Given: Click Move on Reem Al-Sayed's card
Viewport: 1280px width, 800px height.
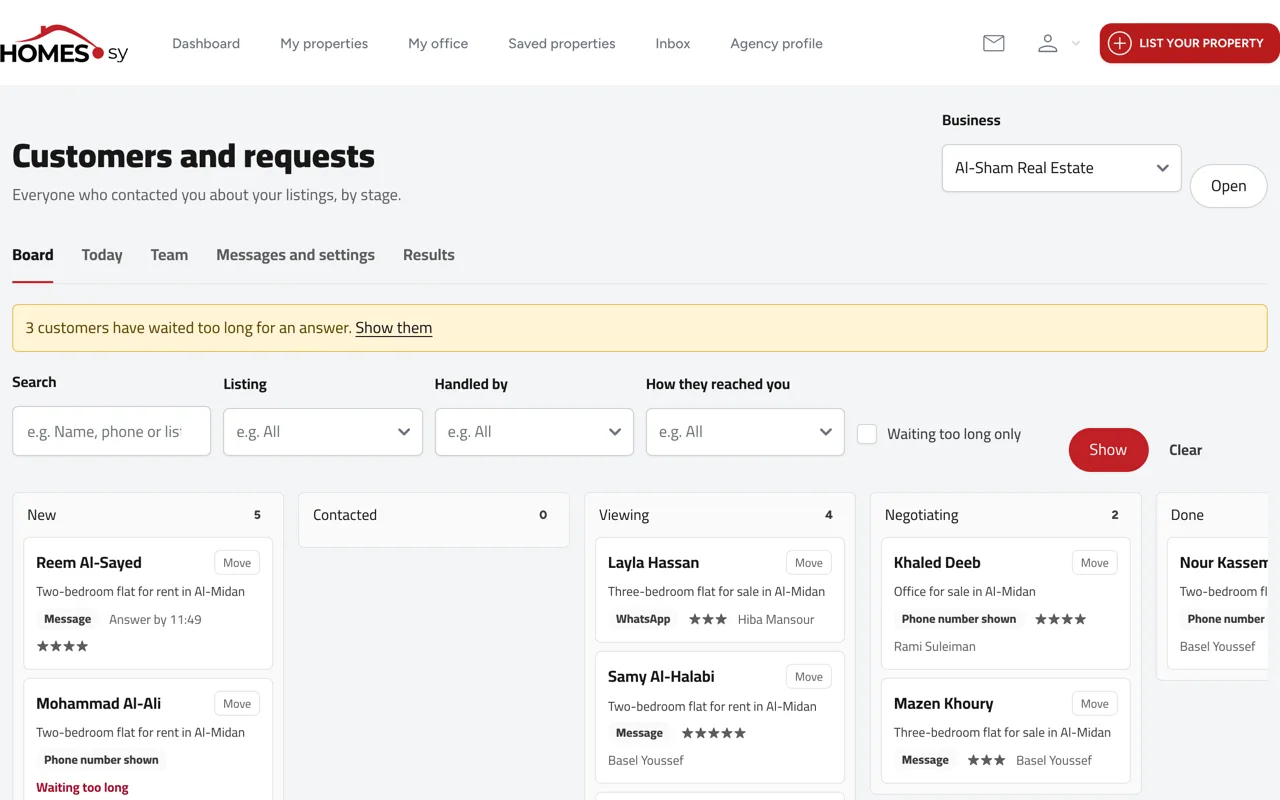Looking at the screenshot, I should 237,563.
